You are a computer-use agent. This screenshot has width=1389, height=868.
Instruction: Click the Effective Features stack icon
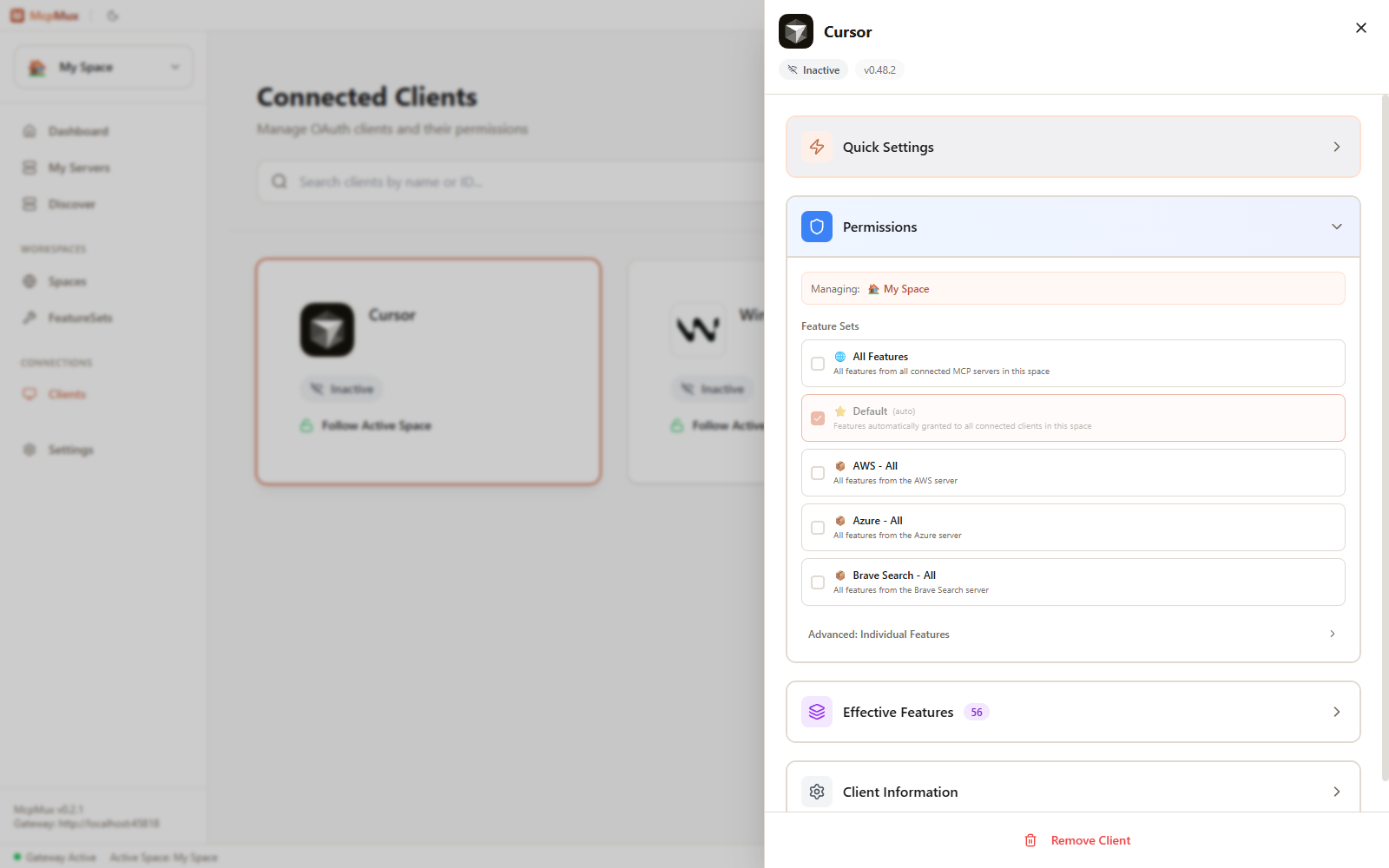pyautogui.click(x=816, y=712)
